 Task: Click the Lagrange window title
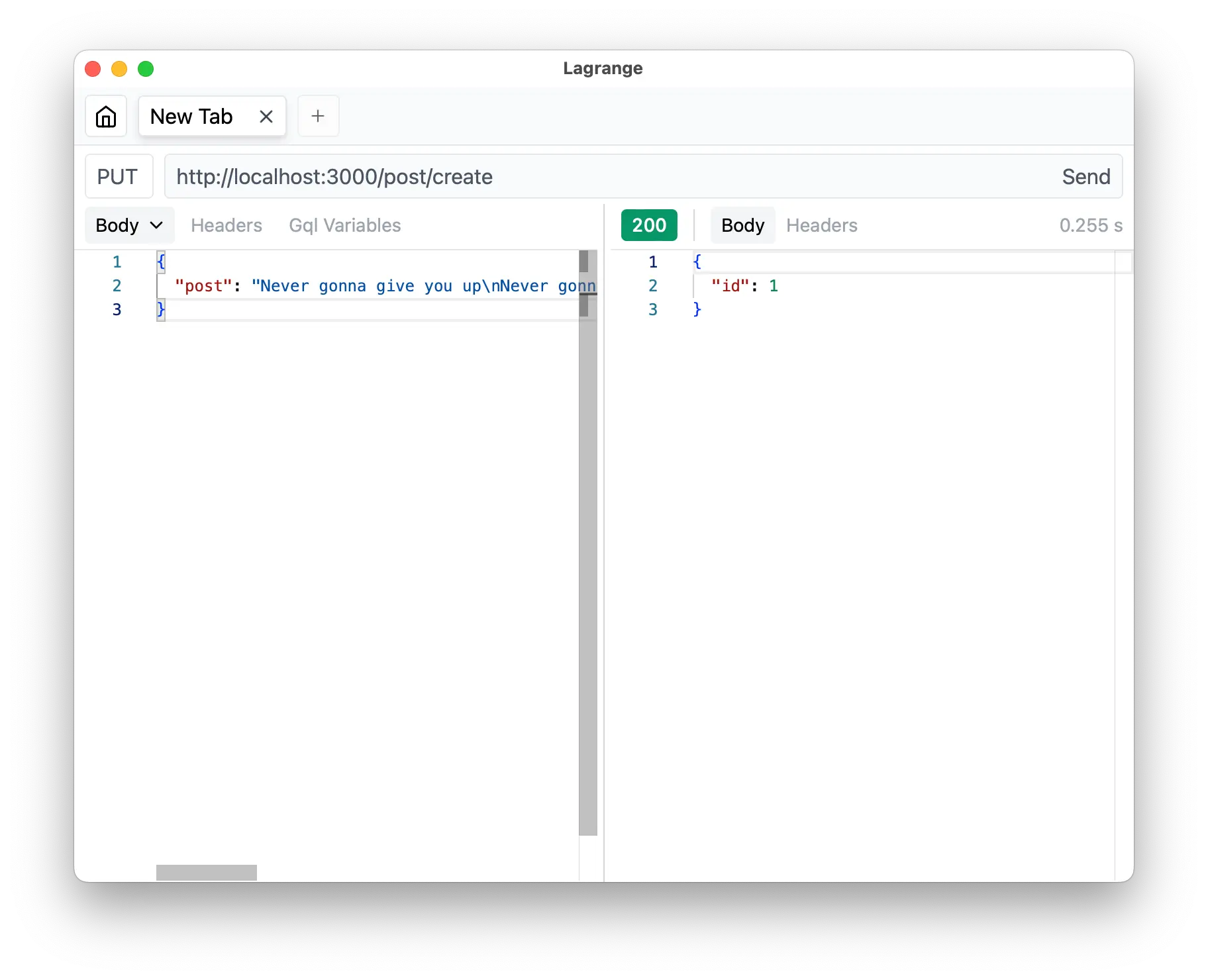(x=603, y=68)
